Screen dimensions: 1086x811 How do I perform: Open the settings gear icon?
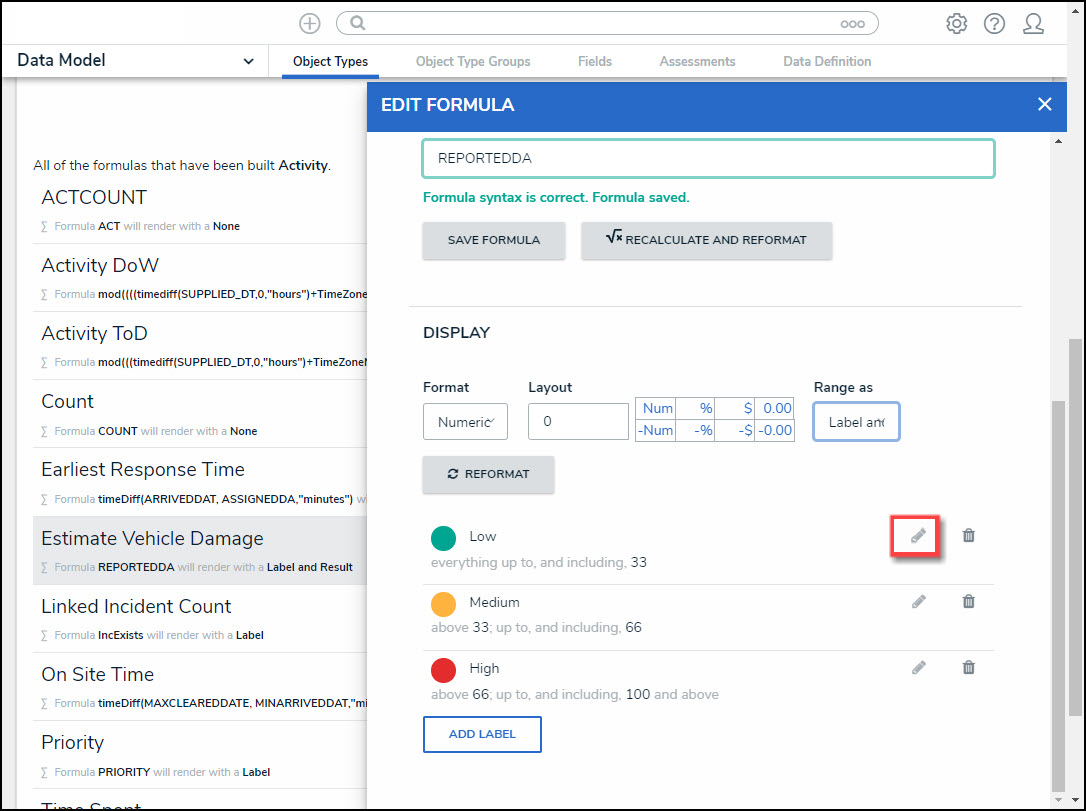(x=956, y=24)
